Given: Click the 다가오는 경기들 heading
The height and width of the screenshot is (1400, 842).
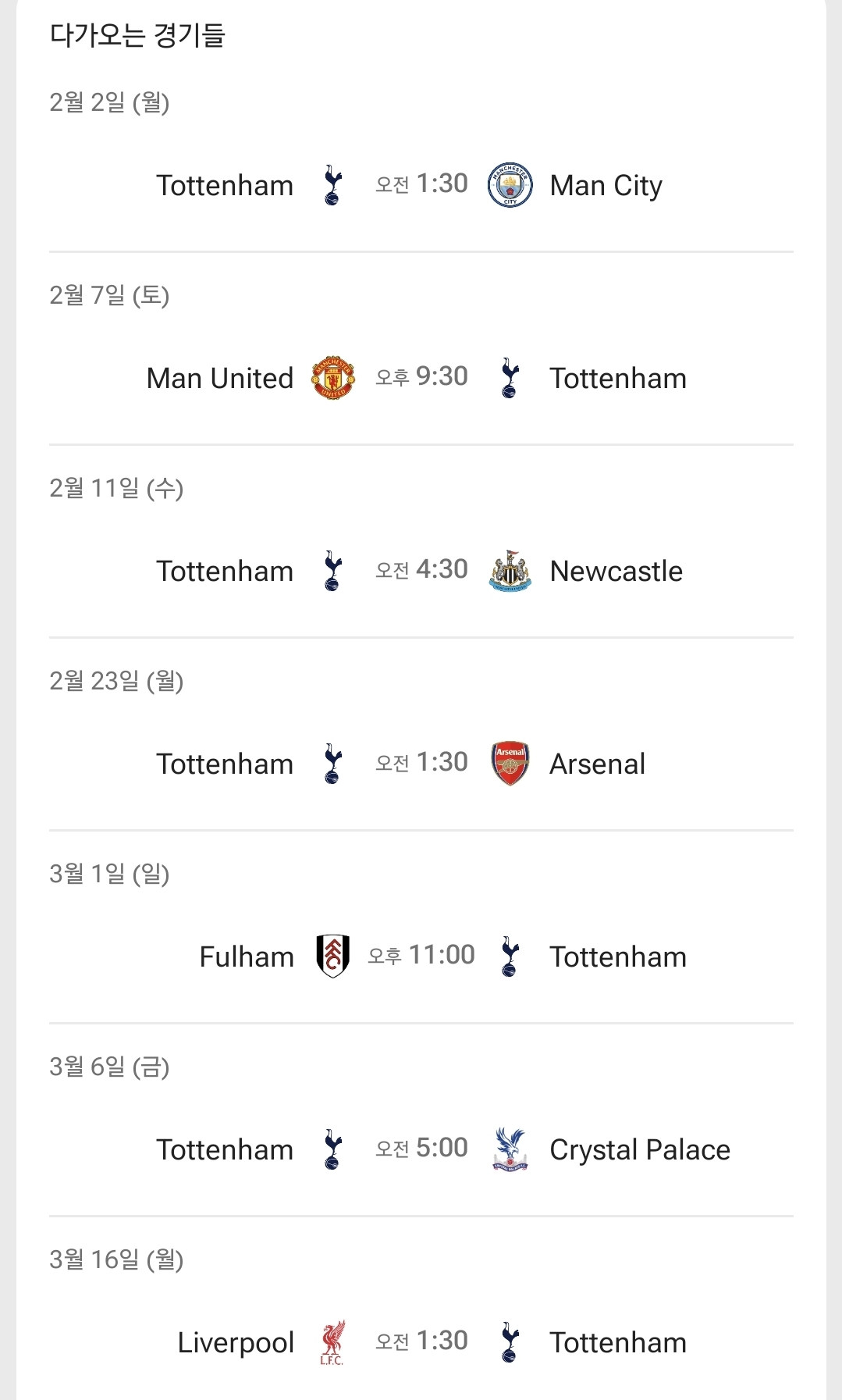Looking at the screenshot, I should click(137, 36).
